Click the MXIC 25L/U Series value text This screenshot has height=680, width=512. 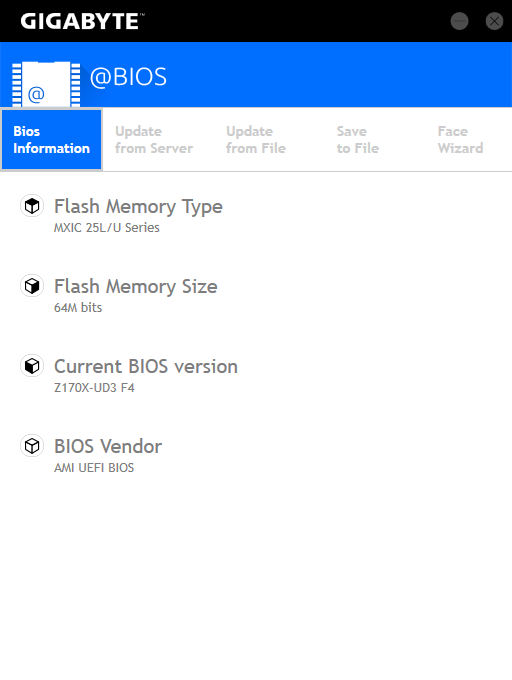107,228
